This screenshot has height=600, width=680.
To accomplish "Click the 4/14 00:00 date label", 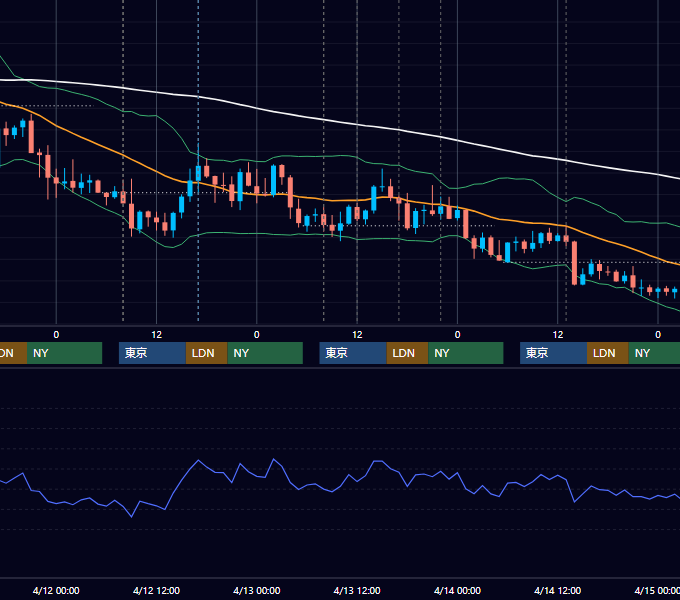I will click(457, 590).
